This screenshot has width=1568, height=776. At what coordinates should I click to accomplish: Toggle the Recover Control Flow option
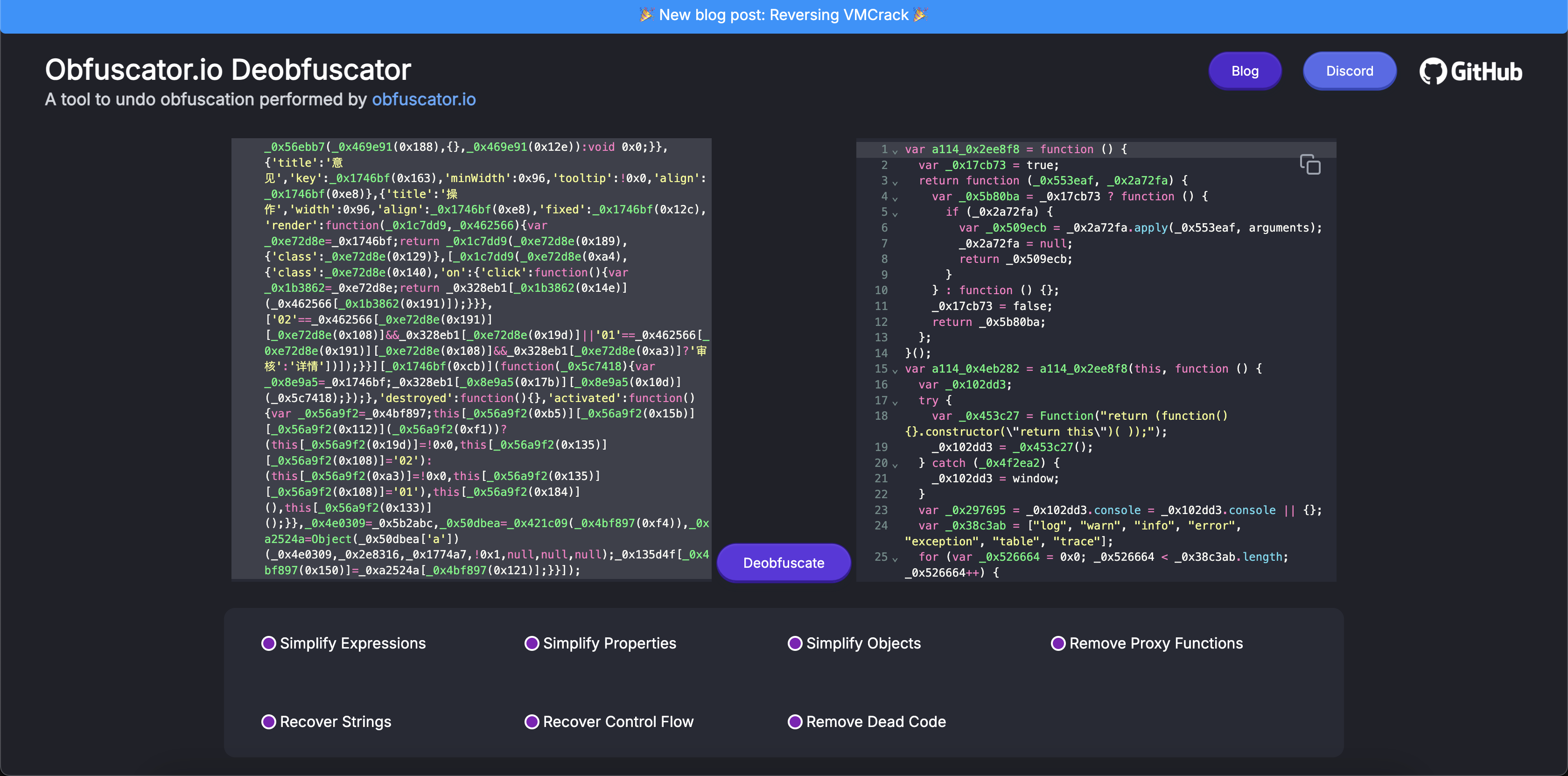click(532, 722)
